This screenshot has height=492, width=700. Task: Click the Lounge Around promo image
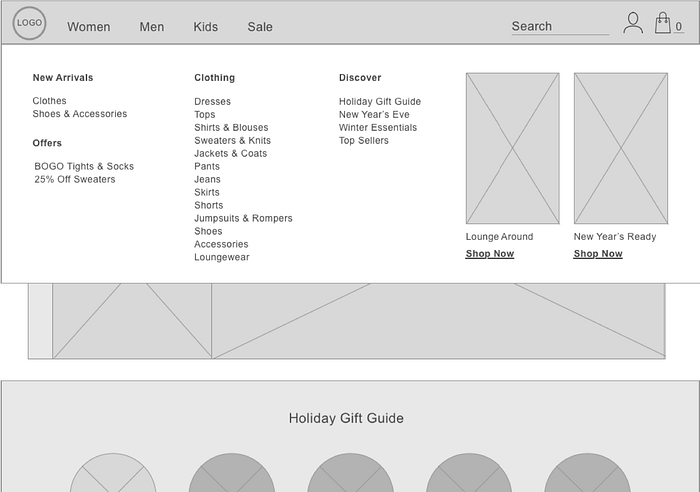click(x=512, y=148)
